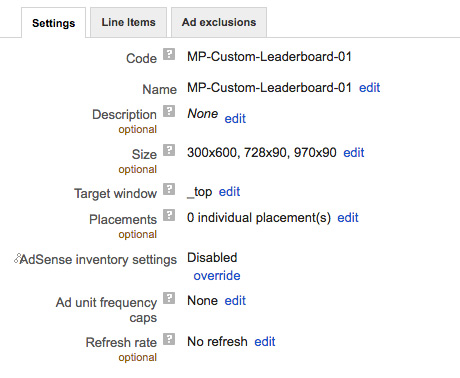This screenshot has height=378, width=460.
Task: Click help icon for Ad unit frequency caps
Action: (169, 298)
